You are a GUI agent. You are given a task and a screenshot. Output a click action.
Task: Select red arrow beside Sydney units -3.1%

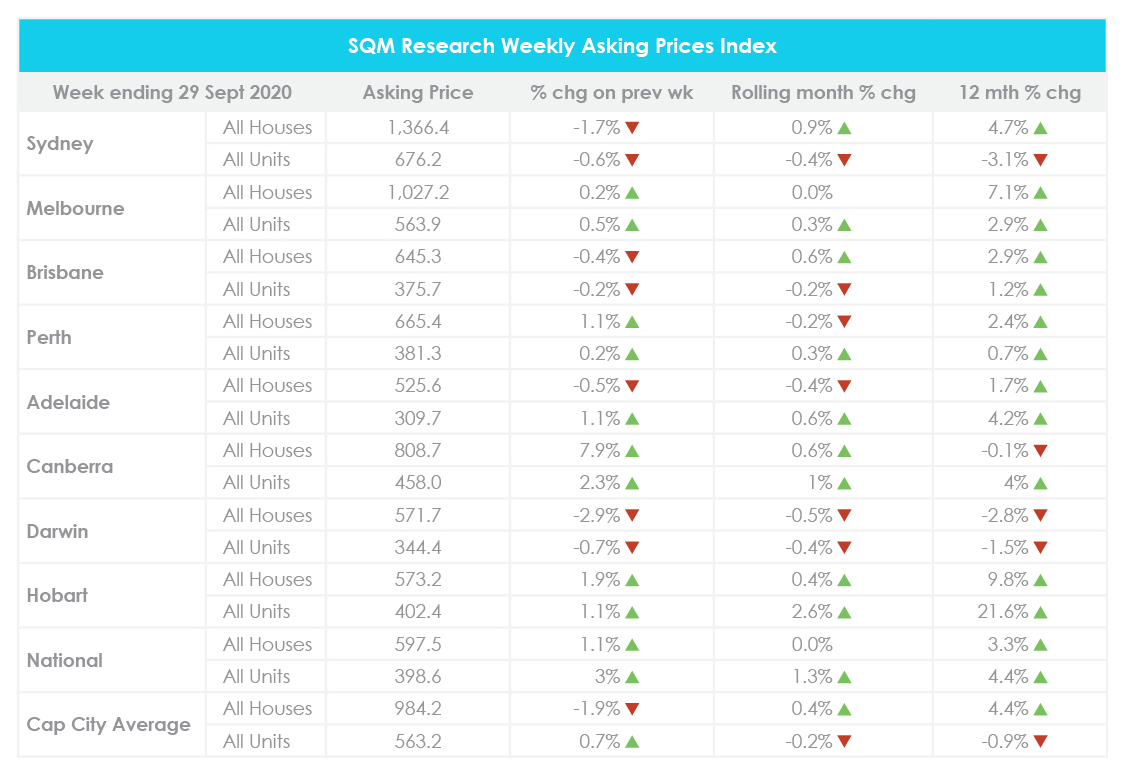coord(1040,160)
